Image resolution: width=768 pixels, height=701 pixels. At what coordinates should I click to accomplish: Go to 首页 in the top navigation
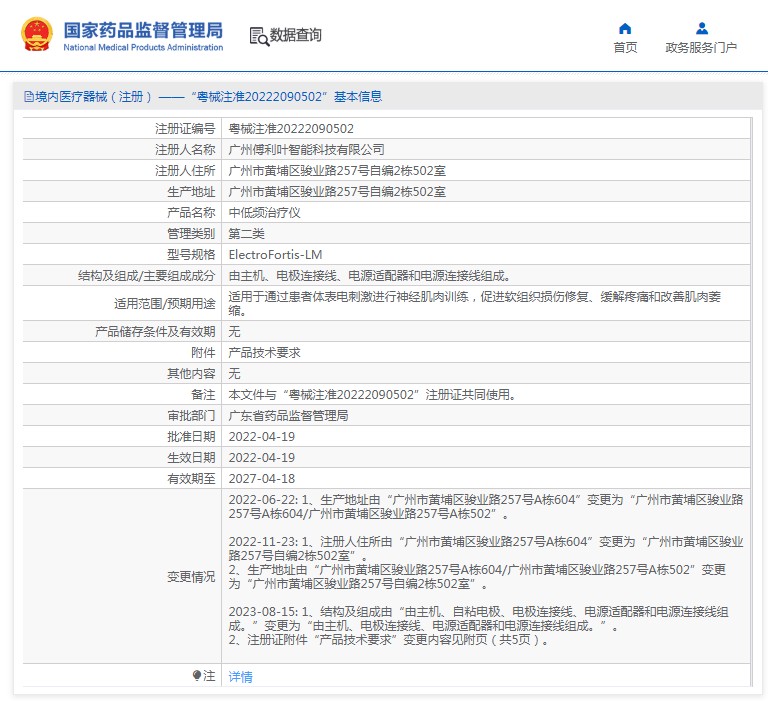coord(625,48)
